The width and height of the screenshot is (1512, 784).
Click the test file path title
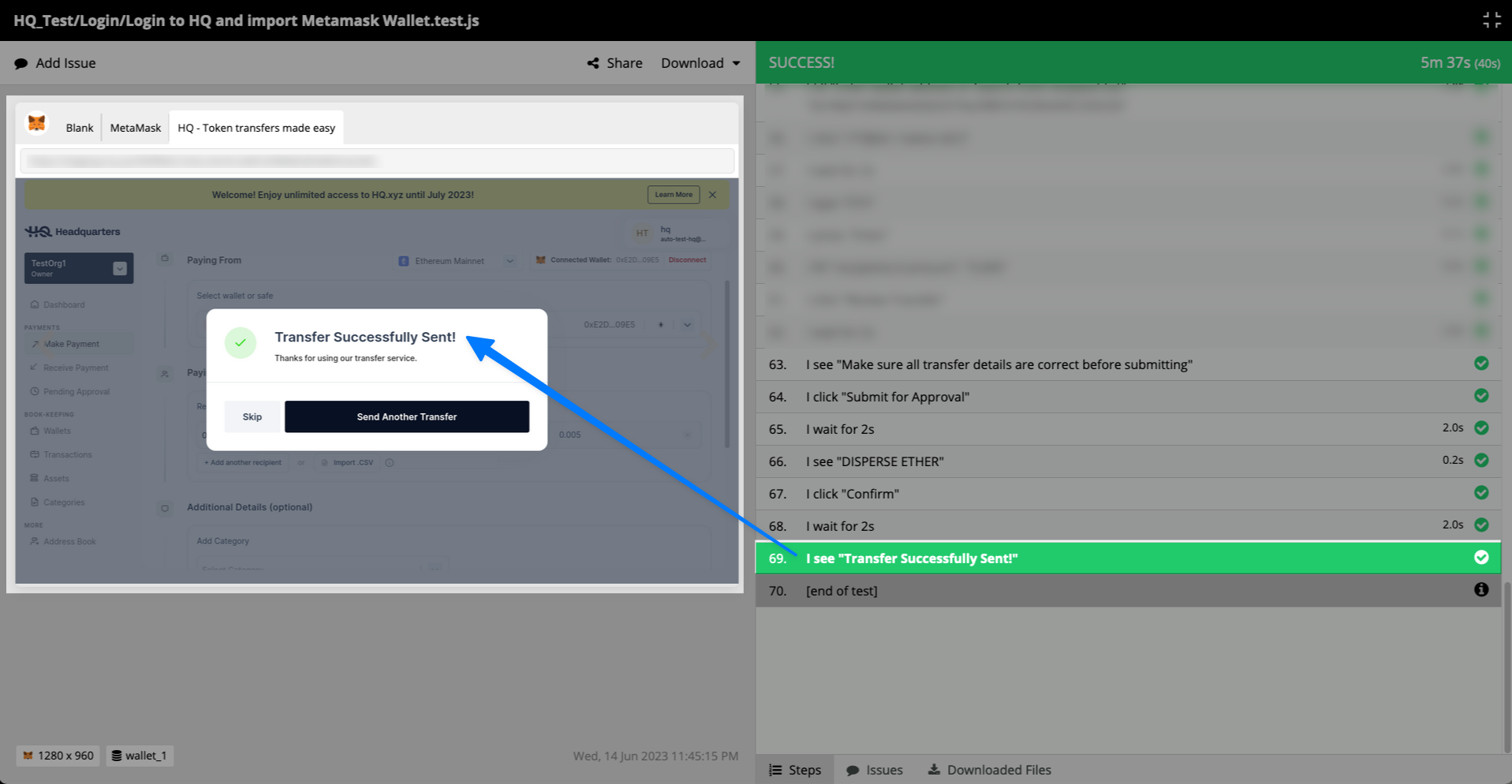click(246, 21)
